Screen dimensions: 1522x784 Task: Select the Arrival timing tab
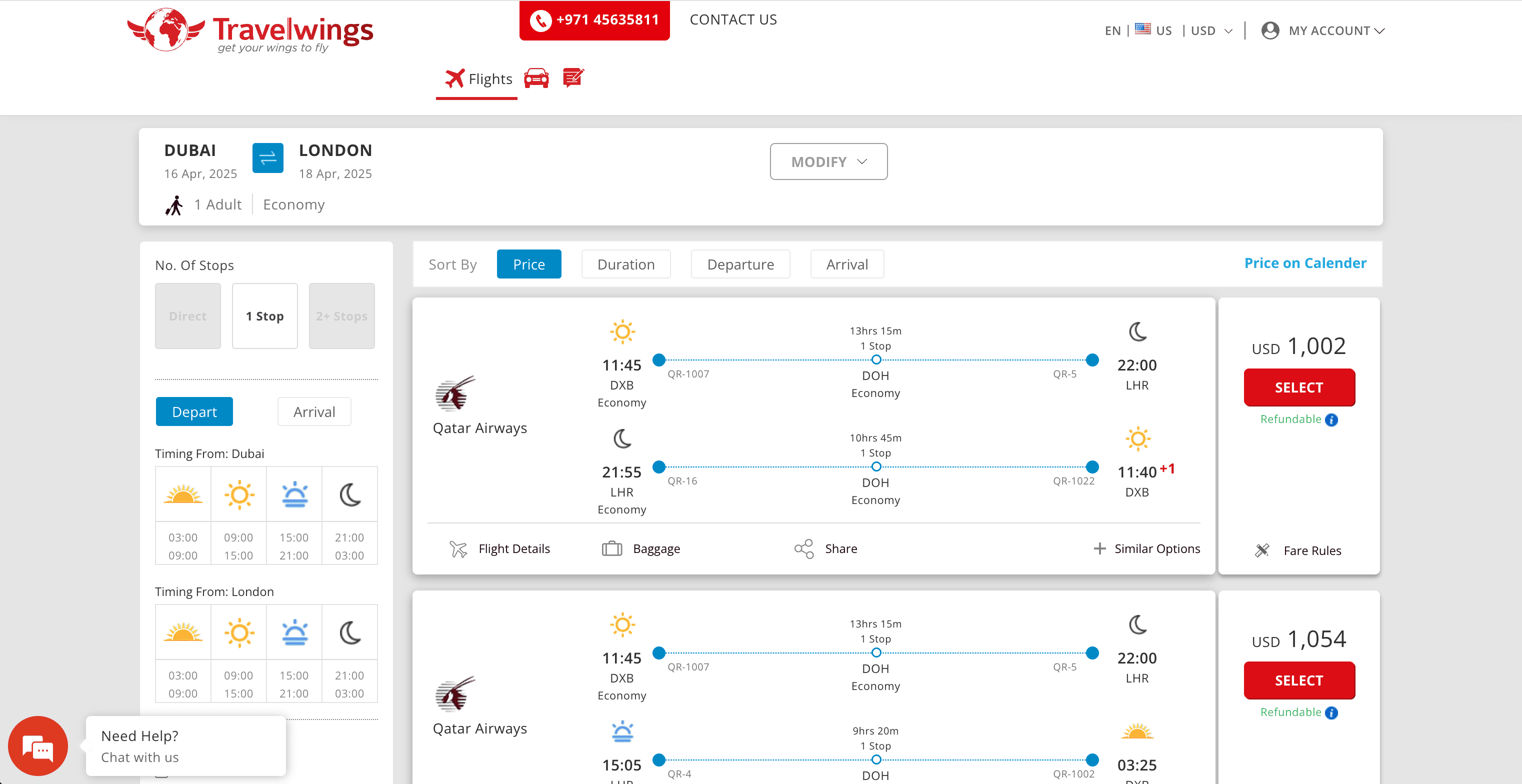(x=314, y=412)
